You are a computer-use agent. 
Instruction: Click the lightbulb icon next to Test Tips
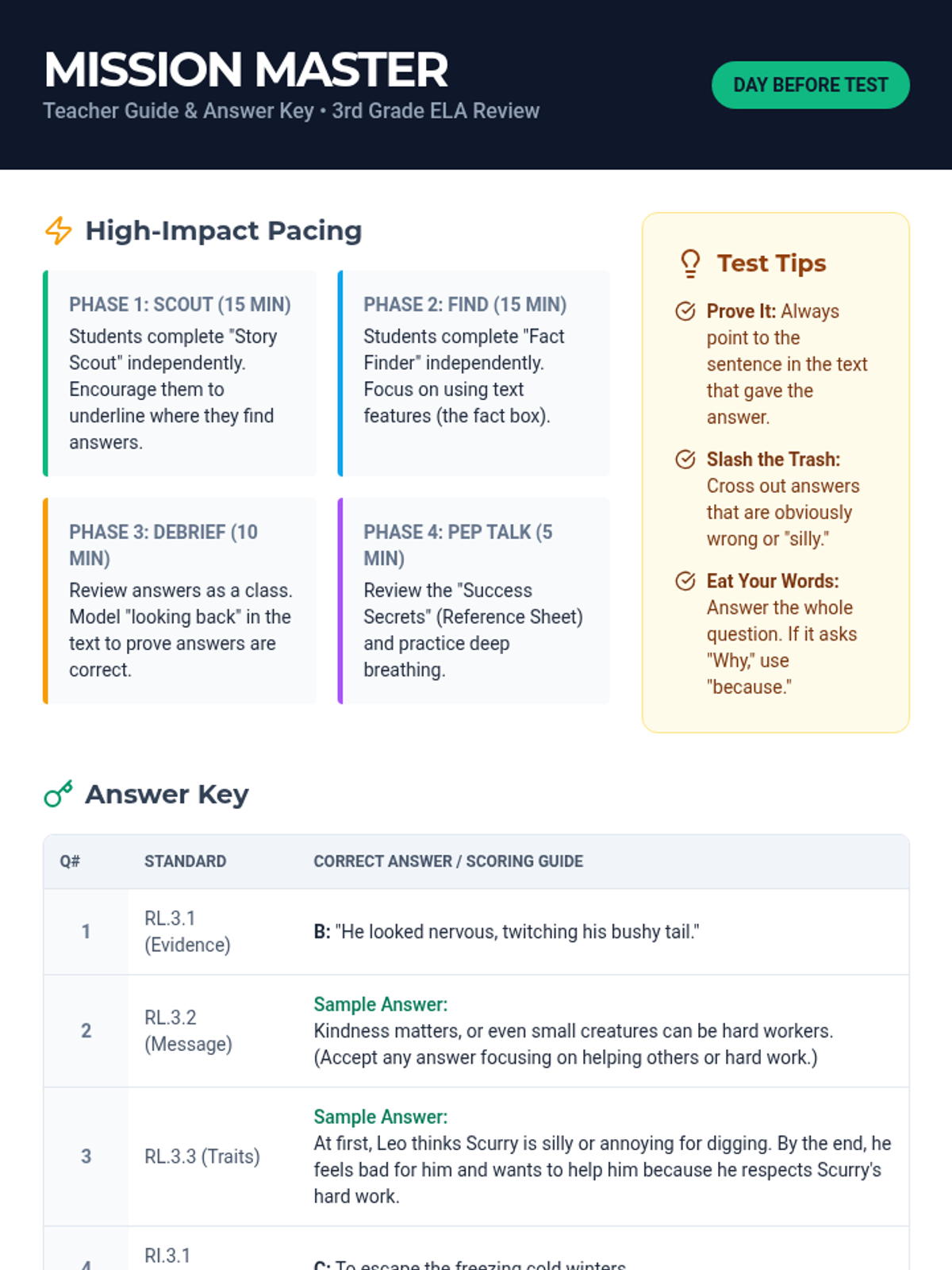pyautogui.click(x=690, y=264)
